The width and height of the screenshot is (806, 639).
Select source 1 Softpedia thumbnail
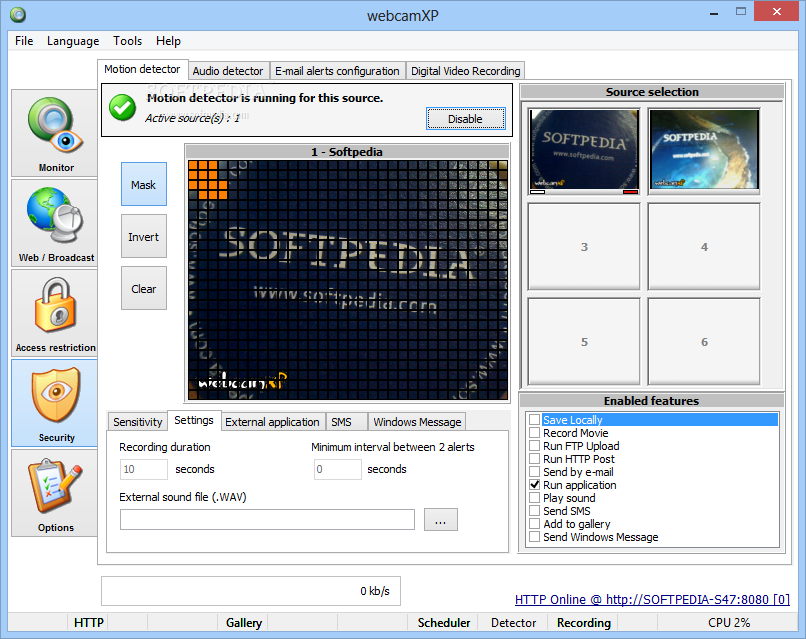tap(584, 151)
